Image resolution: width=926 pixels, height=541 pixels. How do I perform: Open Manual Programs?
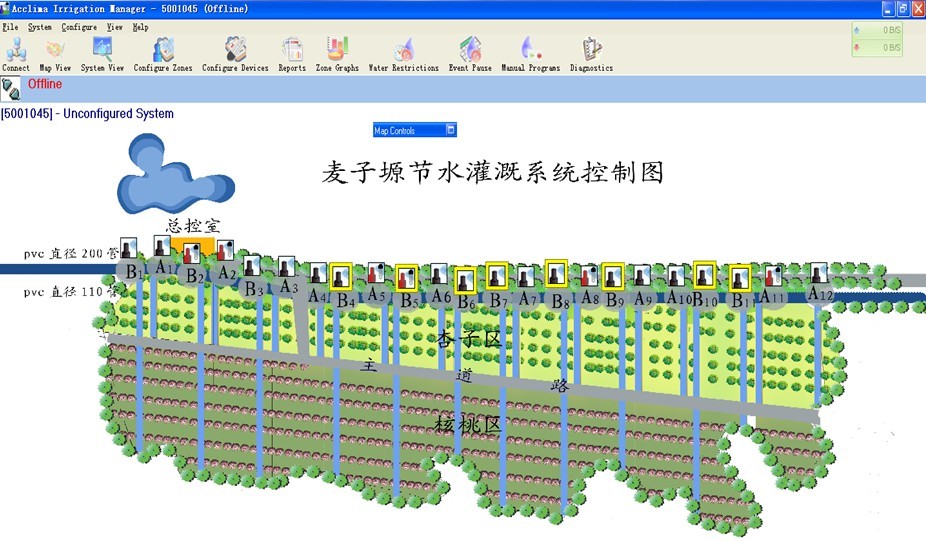[x=530, y=54]
